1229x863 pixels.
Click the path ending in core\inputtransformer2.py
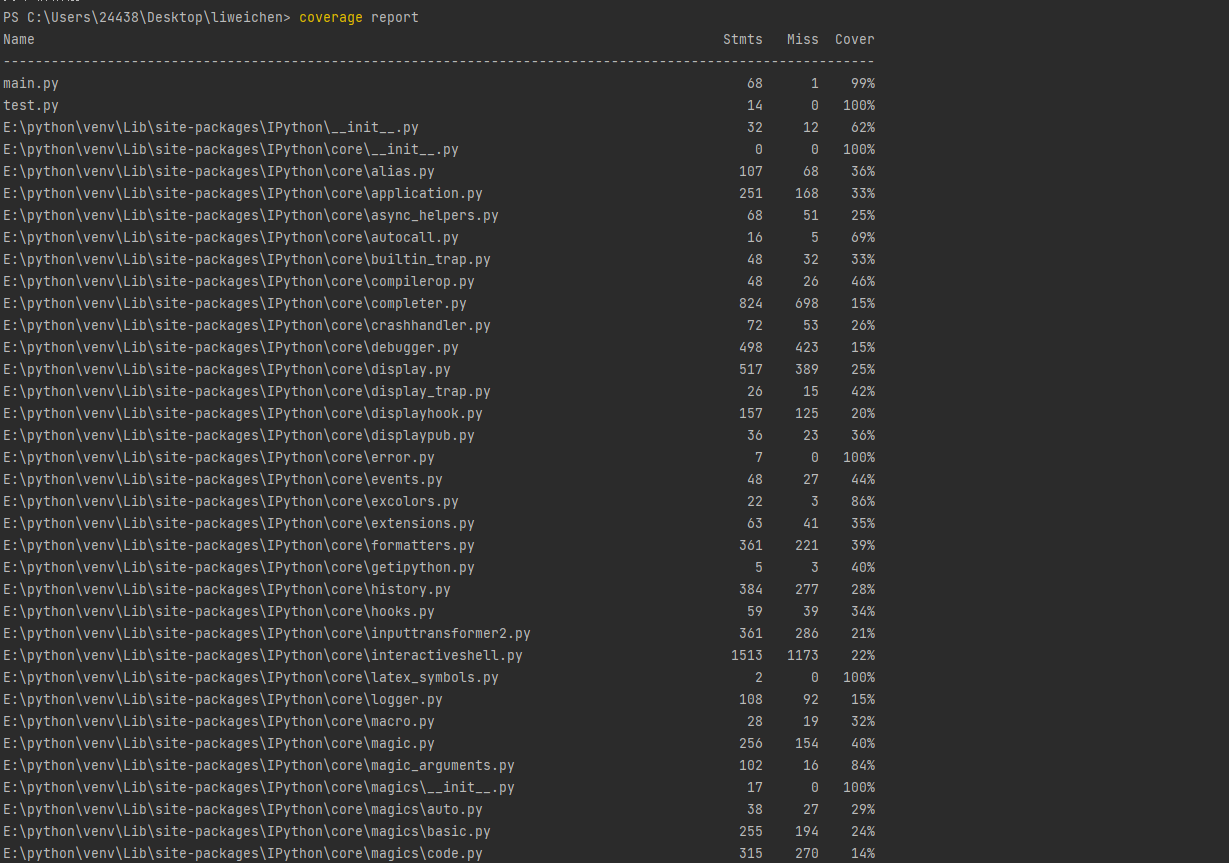point(267,634)
